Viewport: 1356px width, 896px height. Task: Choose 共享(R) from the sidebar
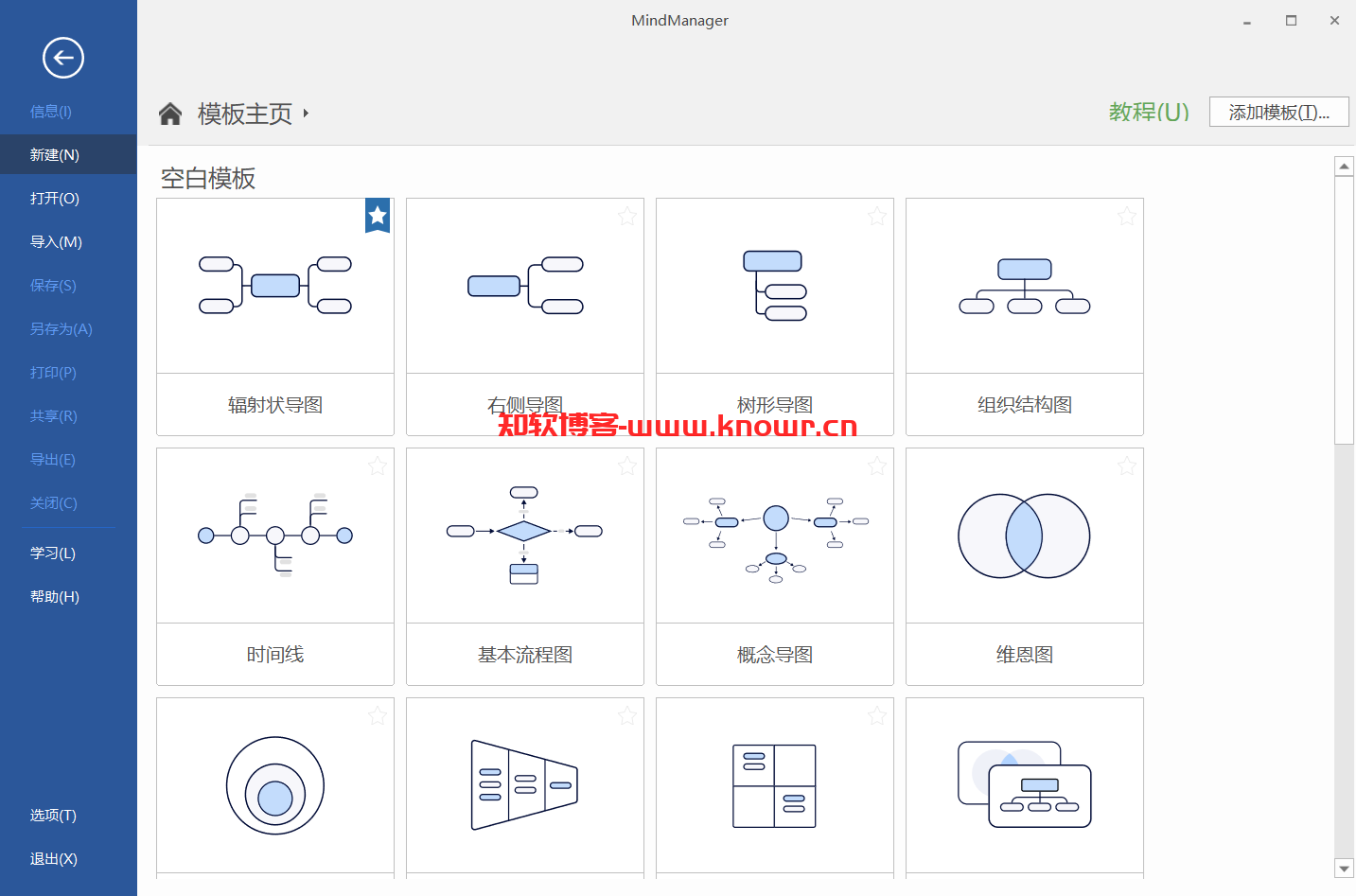54,416
